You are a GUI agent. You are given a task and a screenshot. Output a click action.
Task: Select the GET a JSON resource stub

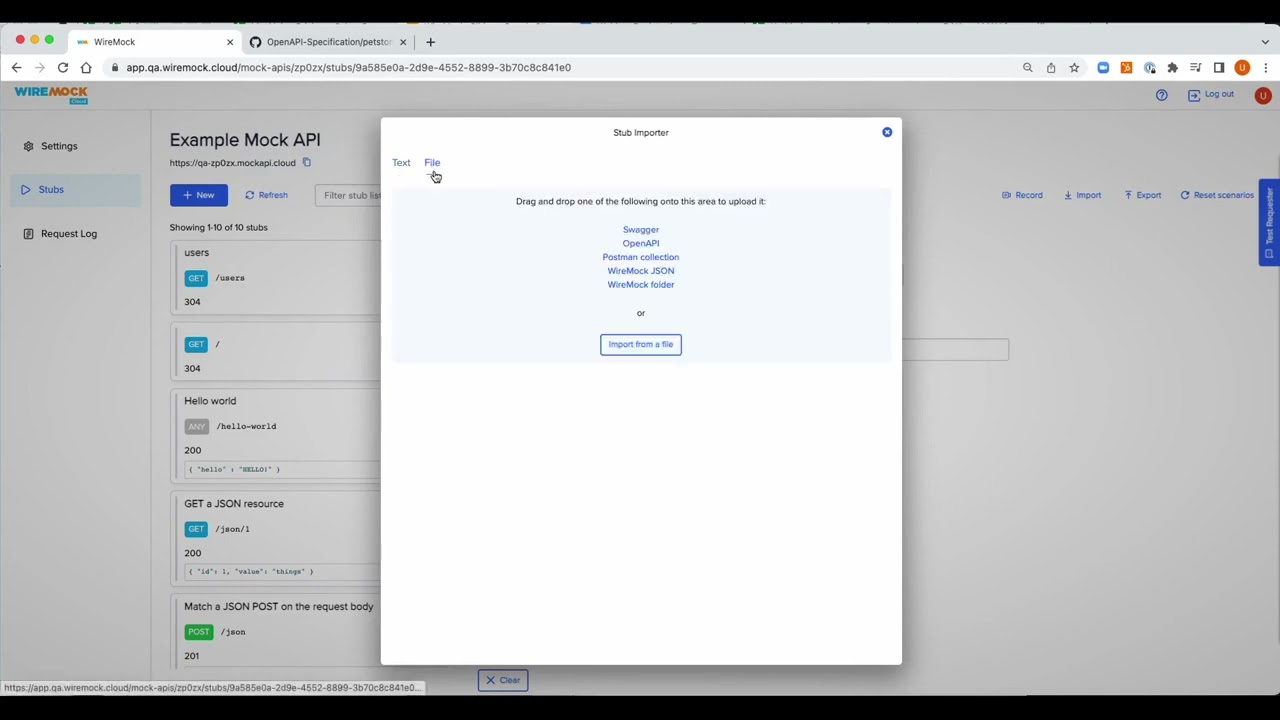pos(276,538)
